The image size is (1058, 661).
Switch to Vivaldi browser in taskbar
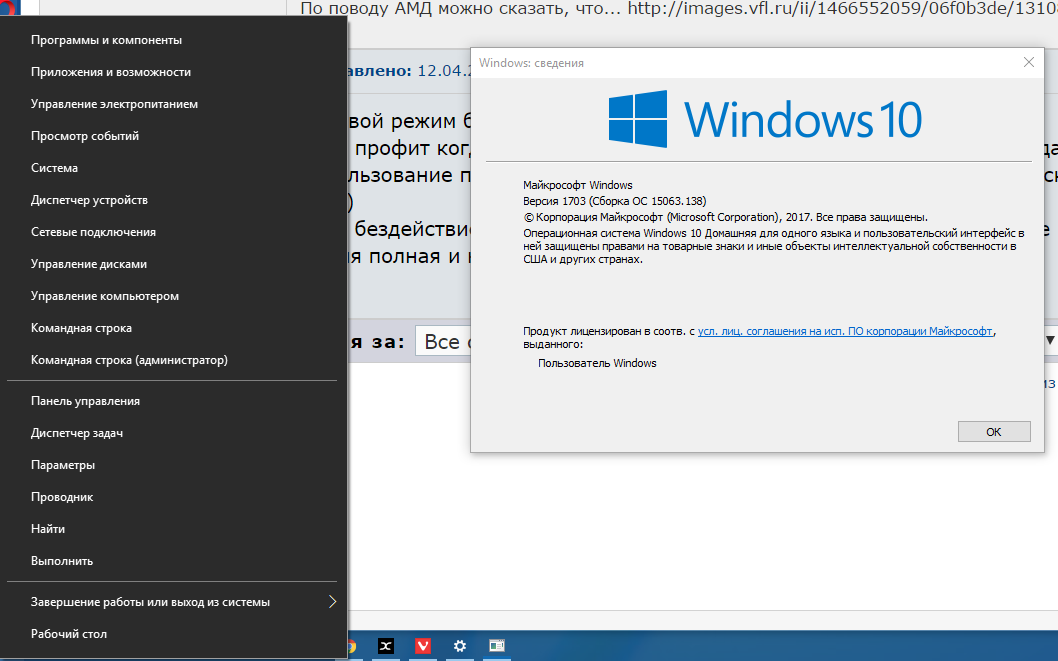(423, 646)
